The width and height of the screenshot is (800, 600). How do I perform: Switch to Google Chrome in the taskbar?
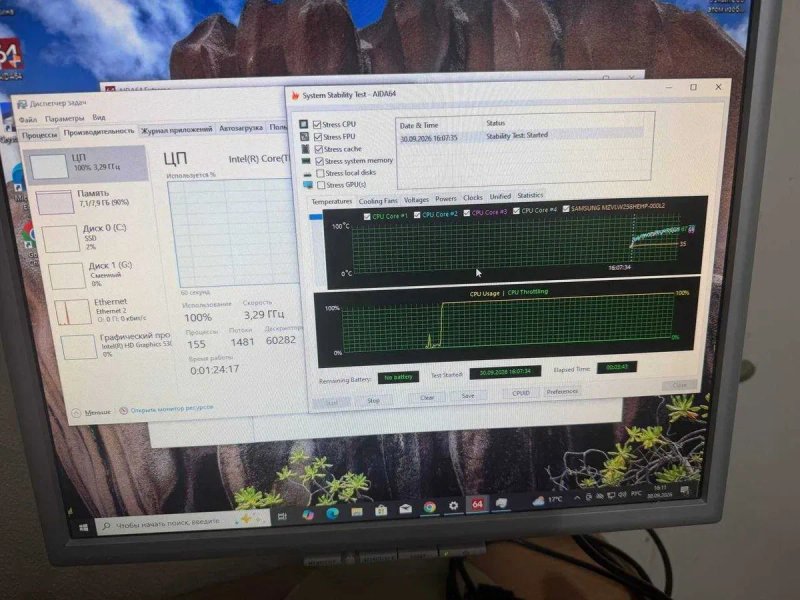coord(430,507)
